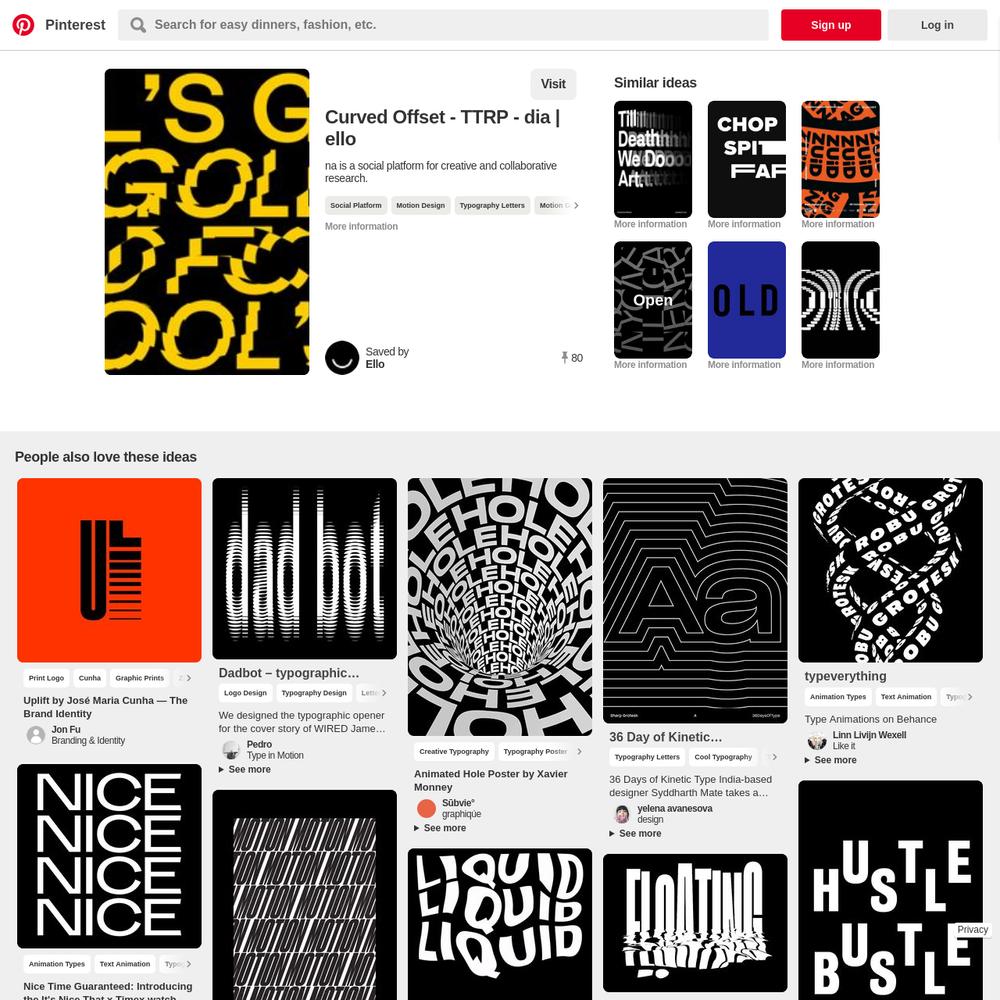
Task: Select the Social Platform tag
Action: (x=356, y=205)
